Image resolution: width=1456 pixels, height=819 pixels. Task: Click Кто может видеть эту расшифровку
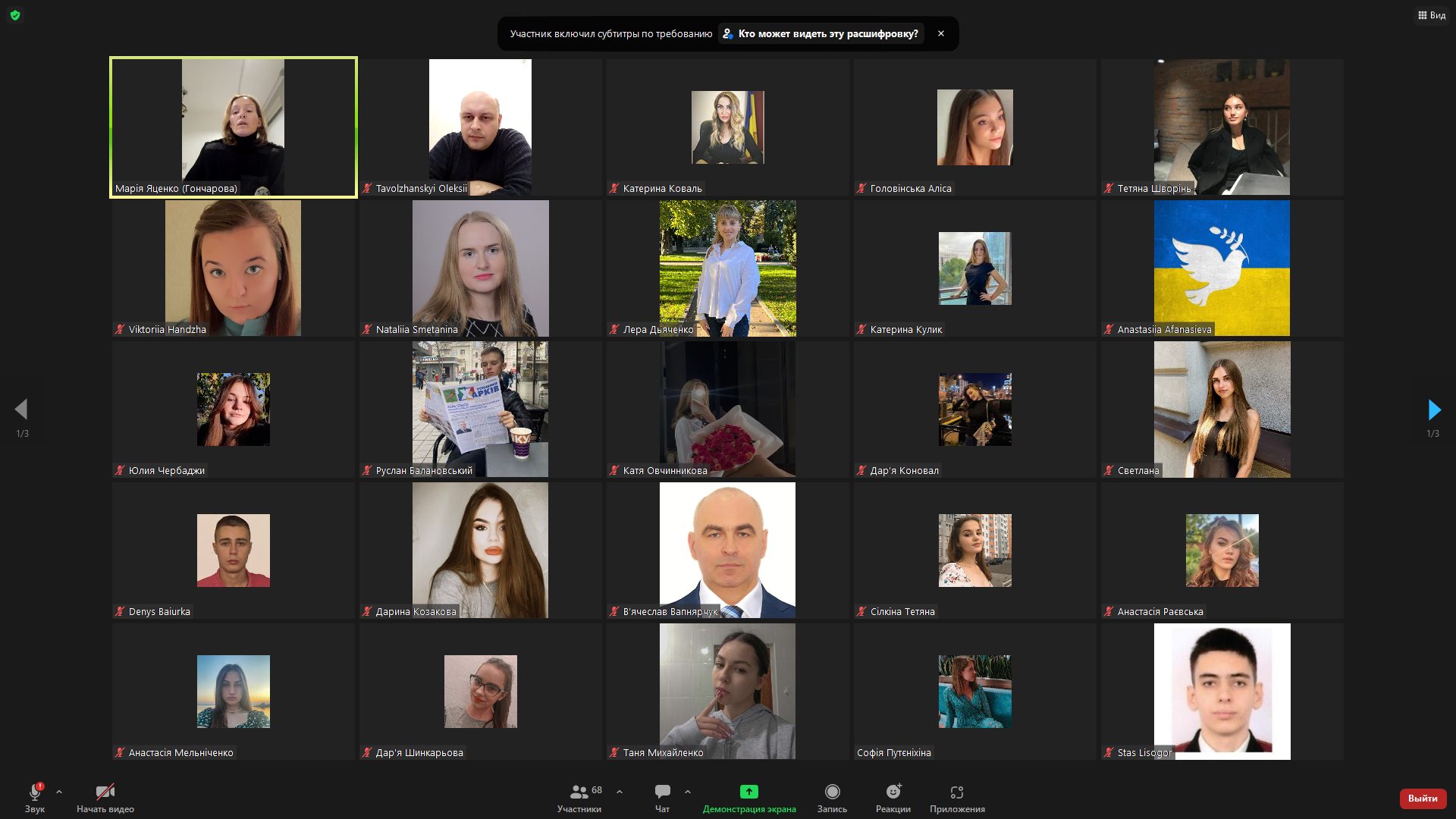pos(821,34)
